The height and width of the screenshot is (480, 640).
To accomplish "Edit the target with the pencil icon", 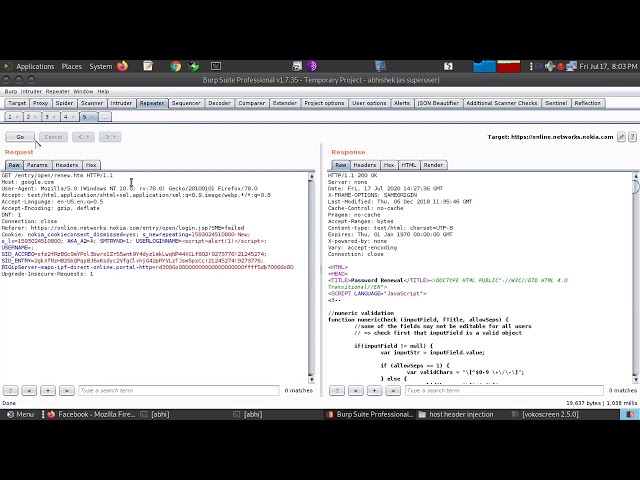I will point(621,137).
